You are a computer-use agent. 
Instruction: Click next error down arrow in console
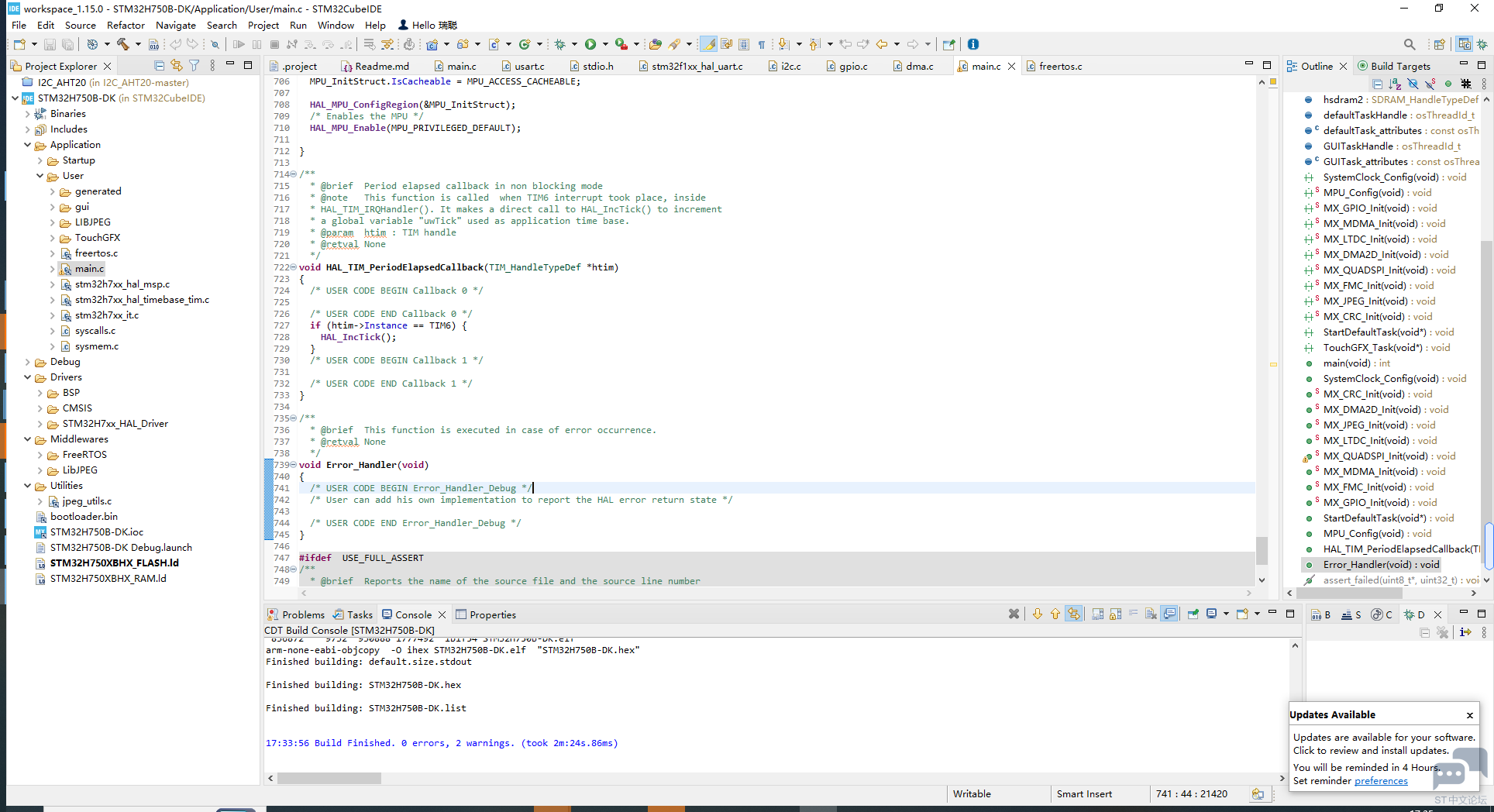[x=1037, y=614]
